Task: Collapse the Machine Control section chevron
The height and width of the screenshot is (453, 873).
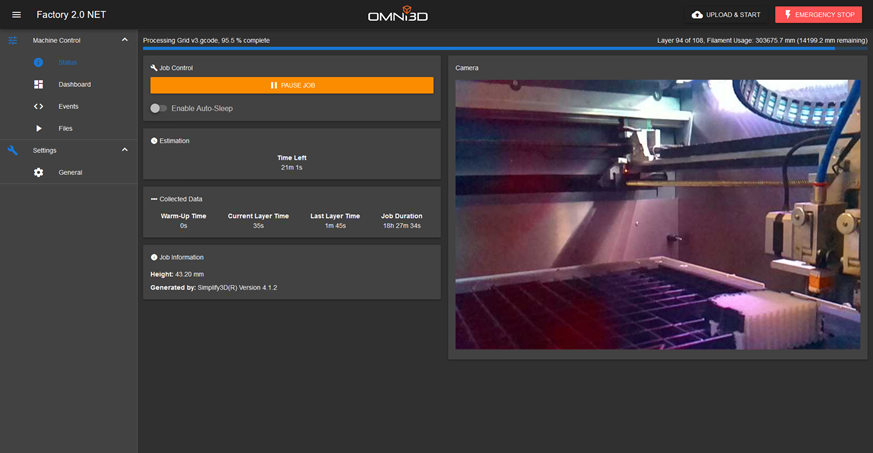Action: (x=125, y=40)
